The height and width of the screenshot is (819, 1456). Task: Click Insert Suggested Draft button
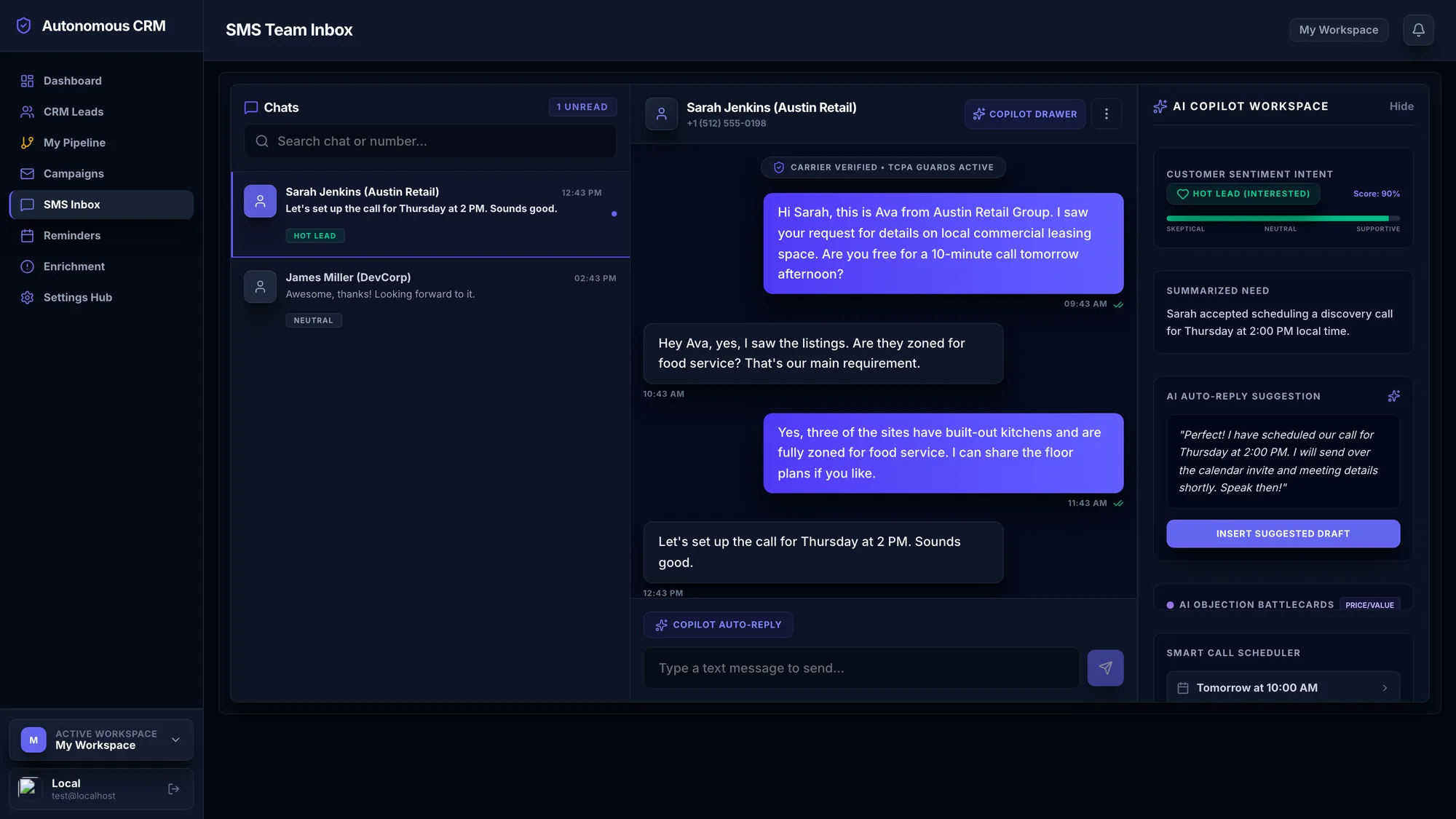click(x=1283, y=534)
